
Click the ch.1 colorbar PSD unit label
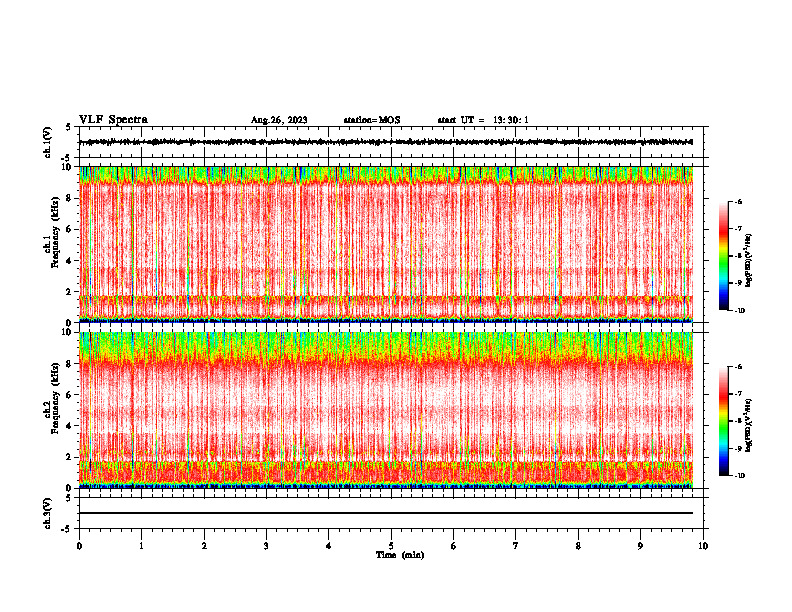pyautogui.click(x=749, y=261)
